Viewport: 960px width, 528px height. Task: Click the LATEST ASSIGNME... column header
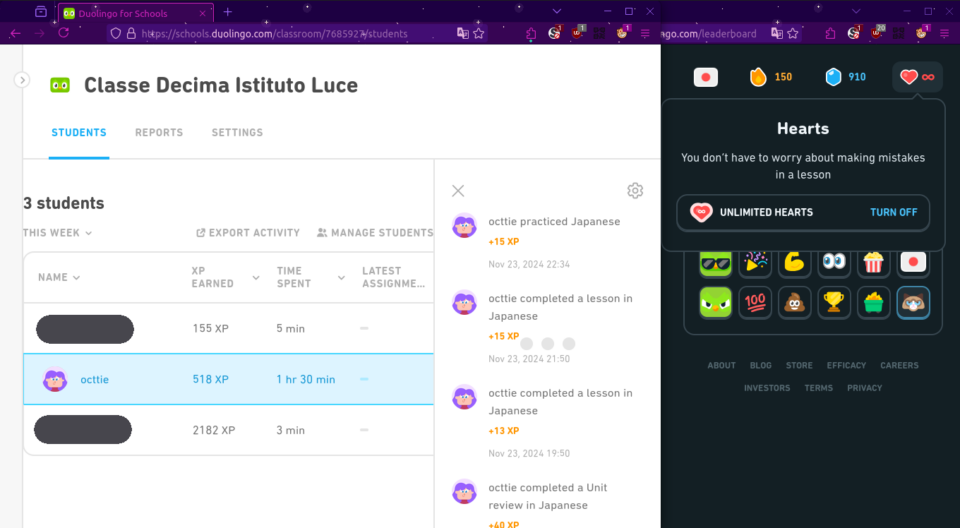[393, 277]
